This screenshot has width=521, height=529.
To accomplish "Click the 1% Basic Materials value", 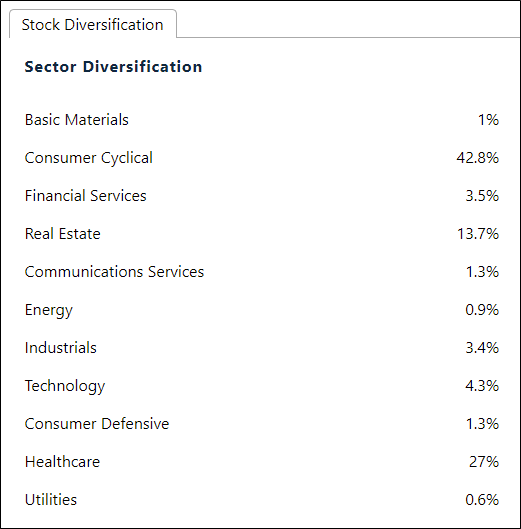I will click(x=488, y=120).
